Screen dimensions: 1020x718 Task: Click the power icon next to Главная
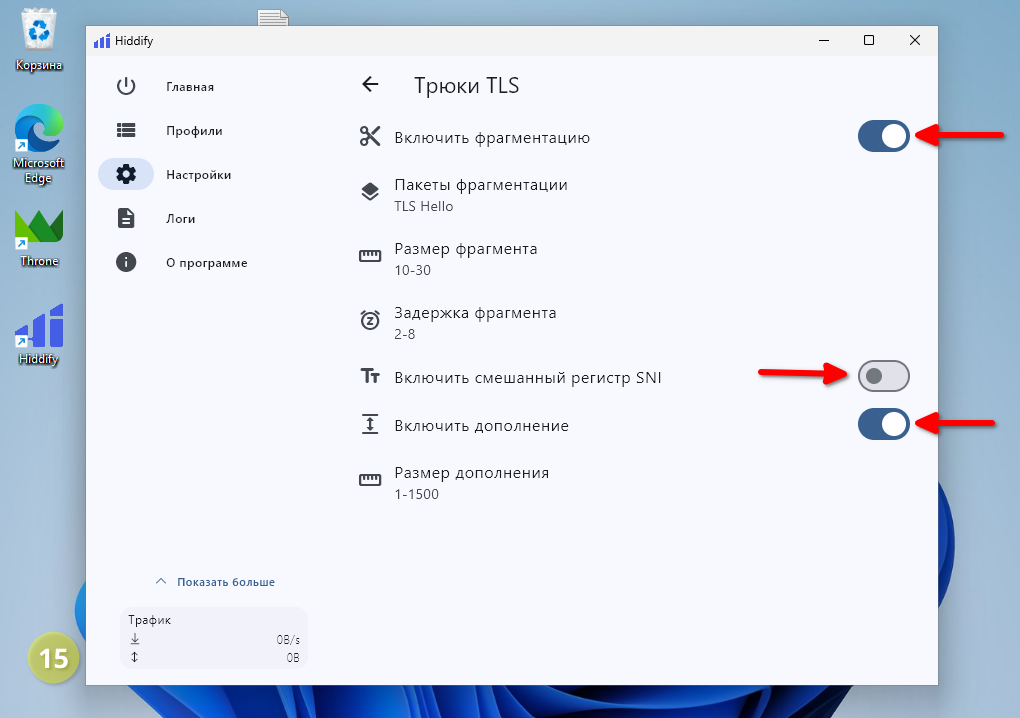[x=126, y=86]
